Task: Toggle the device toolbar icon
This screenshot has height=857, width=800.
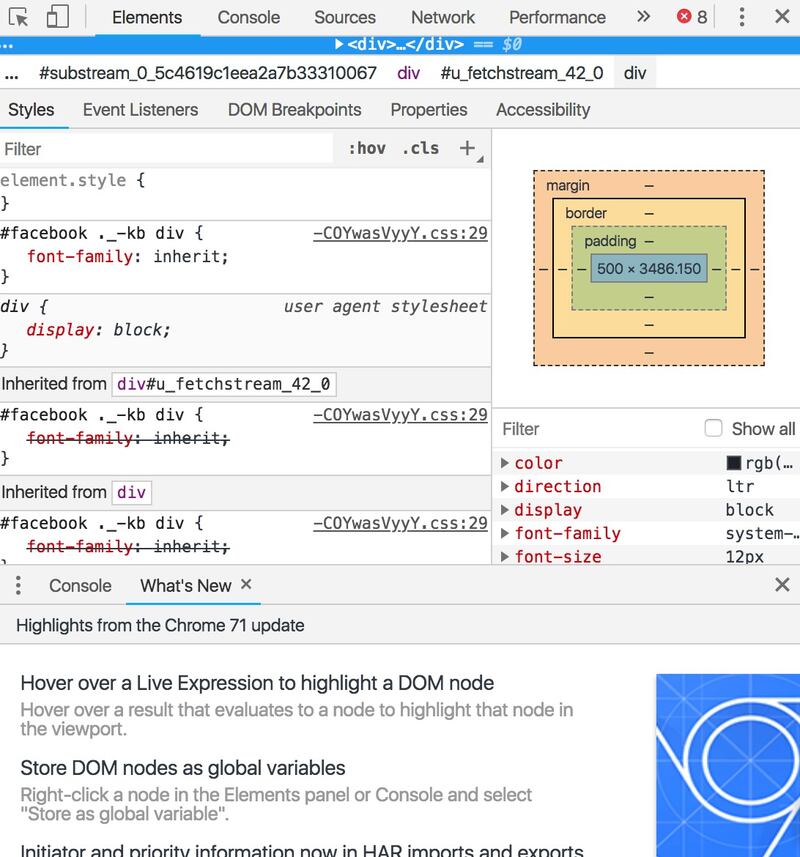Action: [57, 17]
